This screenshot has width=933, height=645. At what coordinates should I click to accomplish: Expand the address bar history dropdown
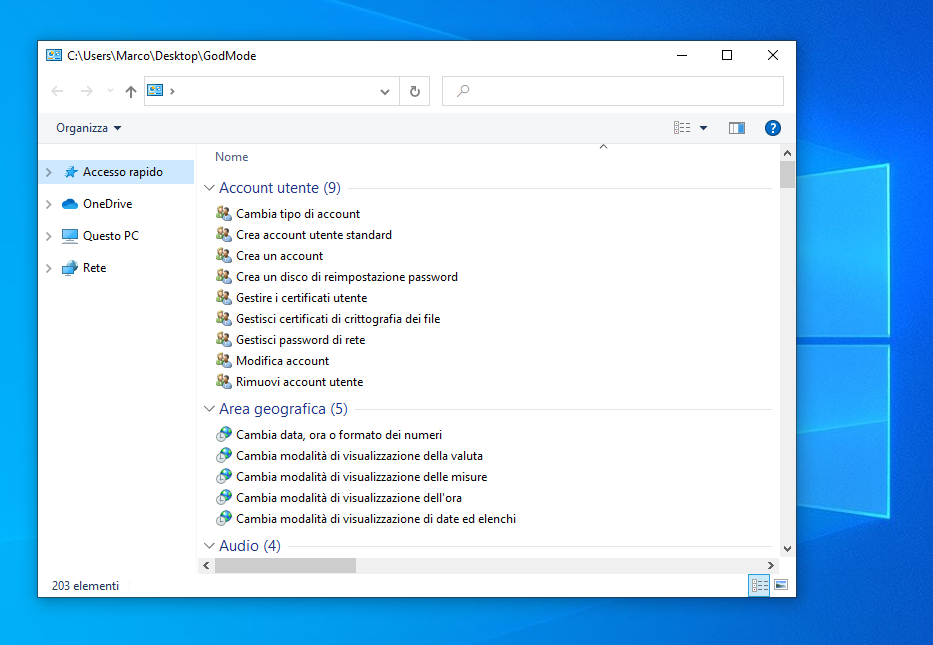[x=385, y=92]
